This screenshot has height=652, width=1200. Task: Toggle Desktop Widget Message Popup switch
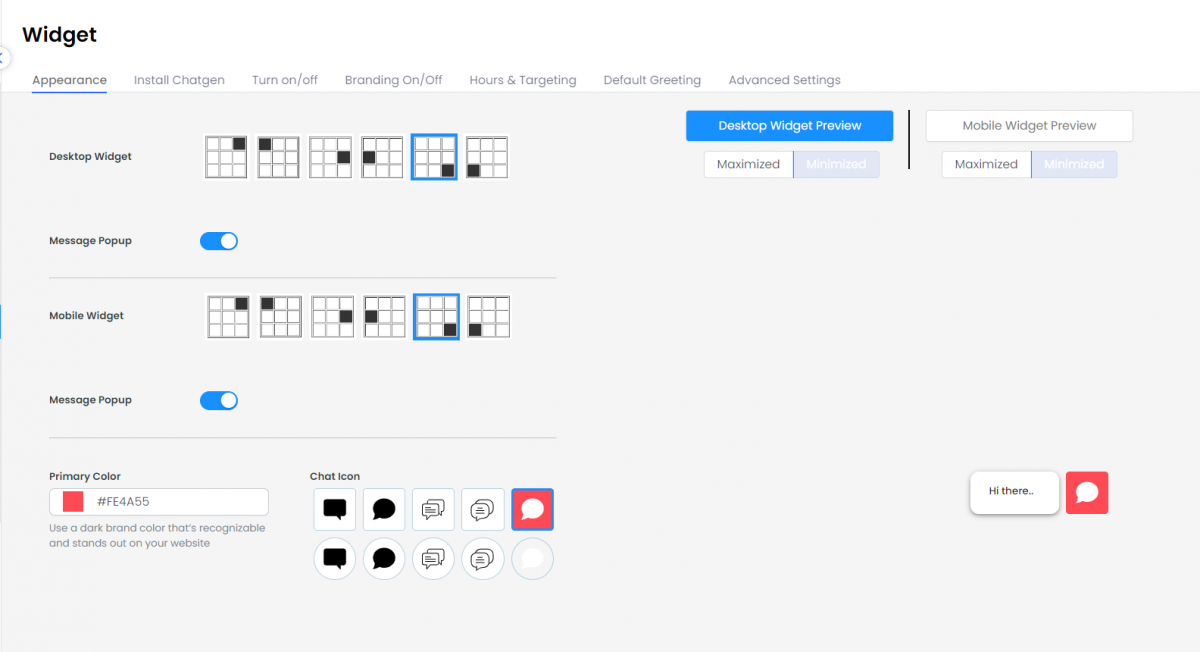click(219, 241)
